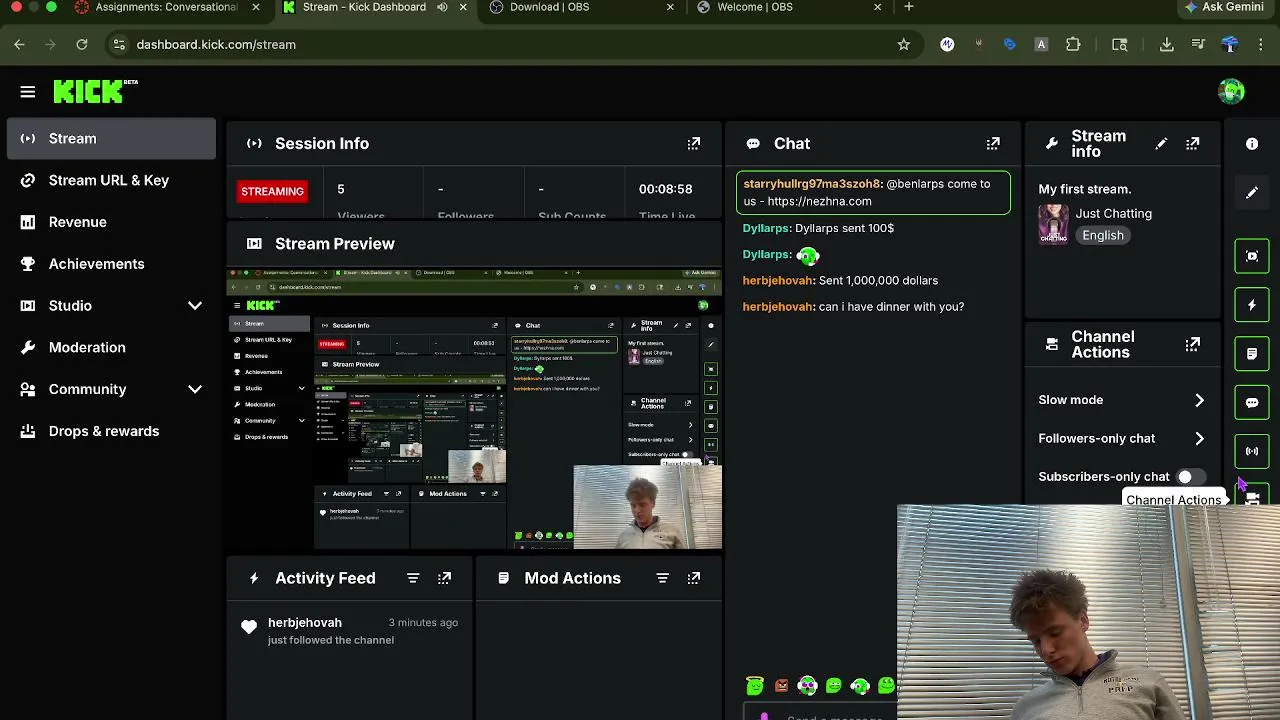Click "3 minutes ago" timestamp
The height and width of the screenshot is (720, 1280).
(423, 622)
